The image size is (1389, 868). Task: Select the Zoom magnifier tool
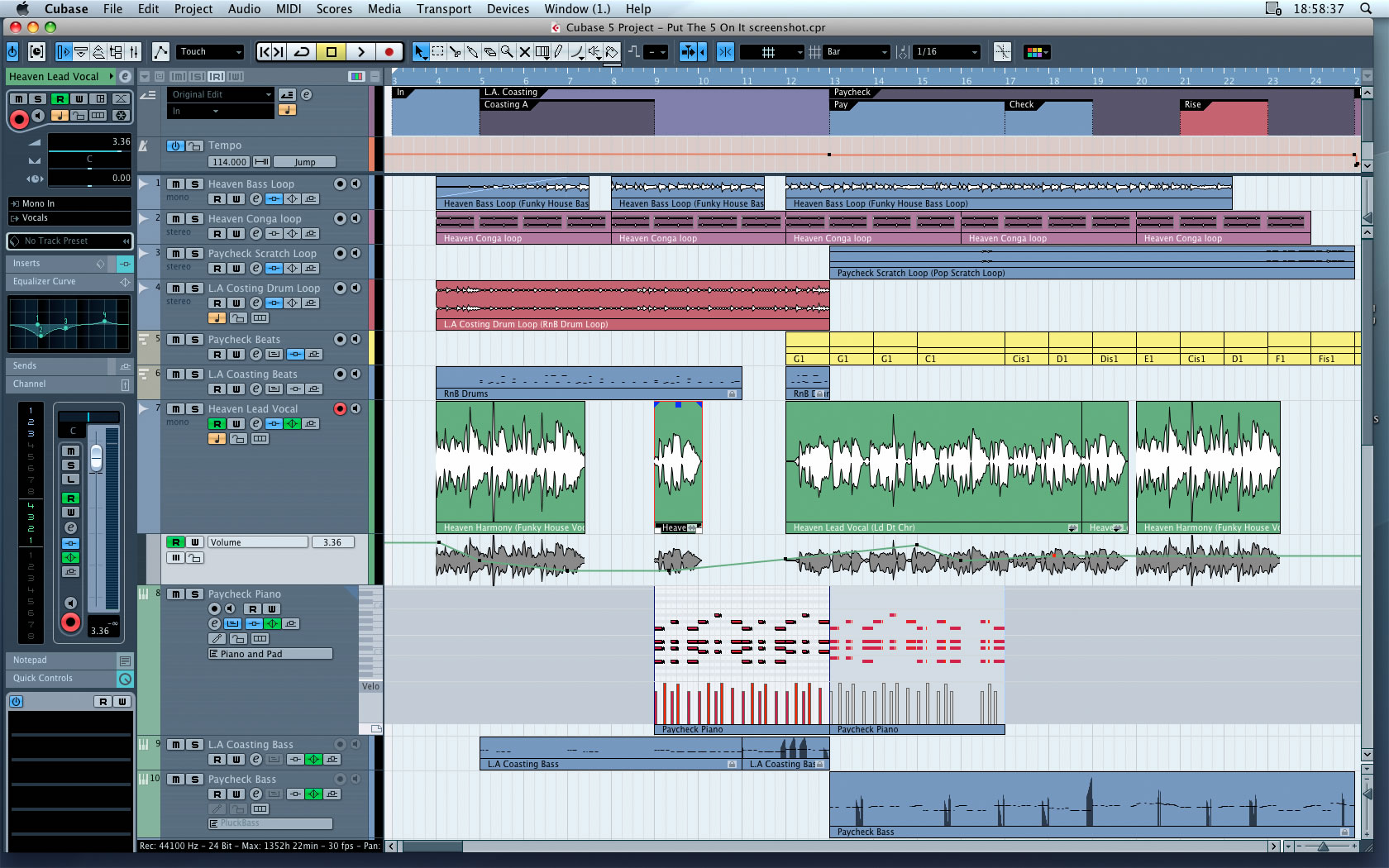507,52
